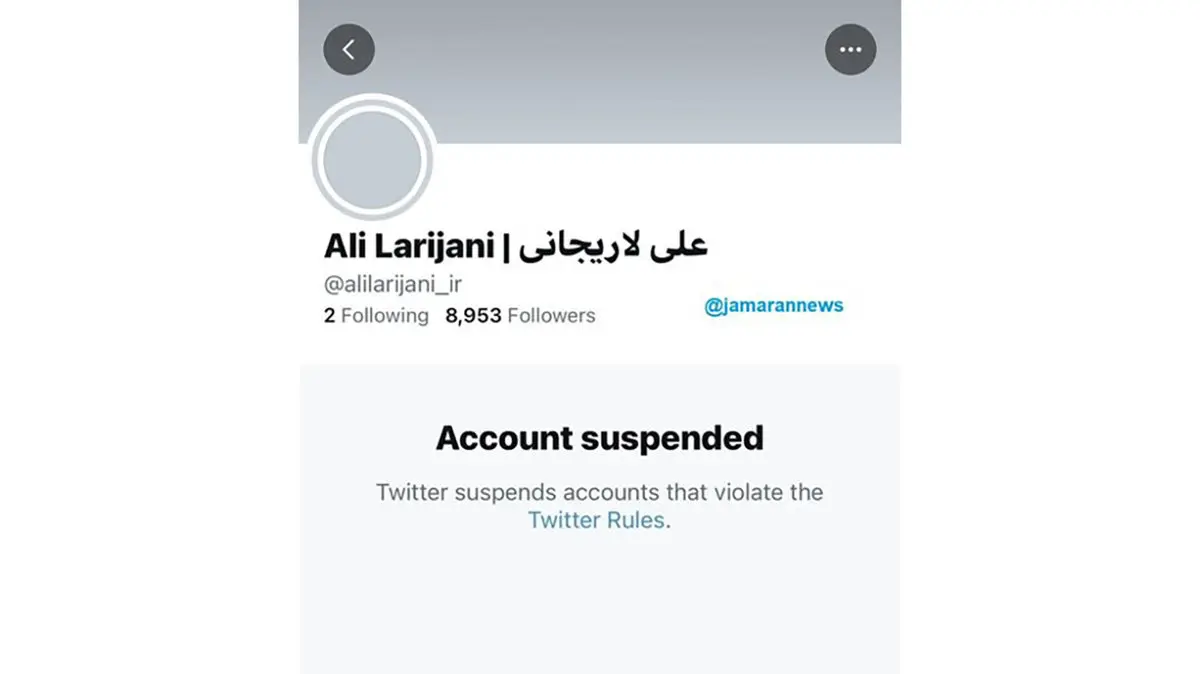Open the gray header banner image
Screen dimensions: 1200x674
coord(600,72)
